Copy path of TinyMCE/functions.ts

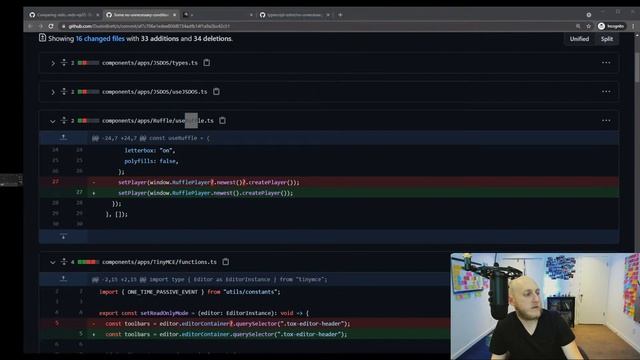(226, 262)
